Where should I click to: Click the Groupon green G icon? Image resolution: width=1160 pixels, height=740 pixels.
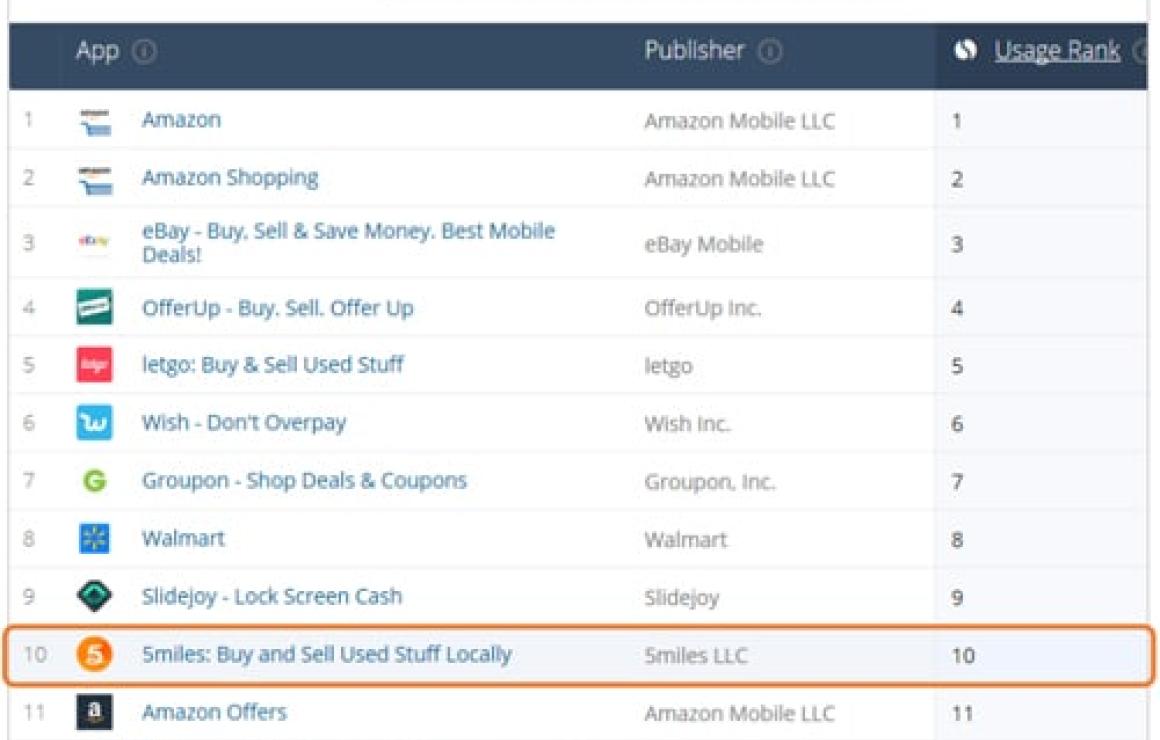(95, 481)
